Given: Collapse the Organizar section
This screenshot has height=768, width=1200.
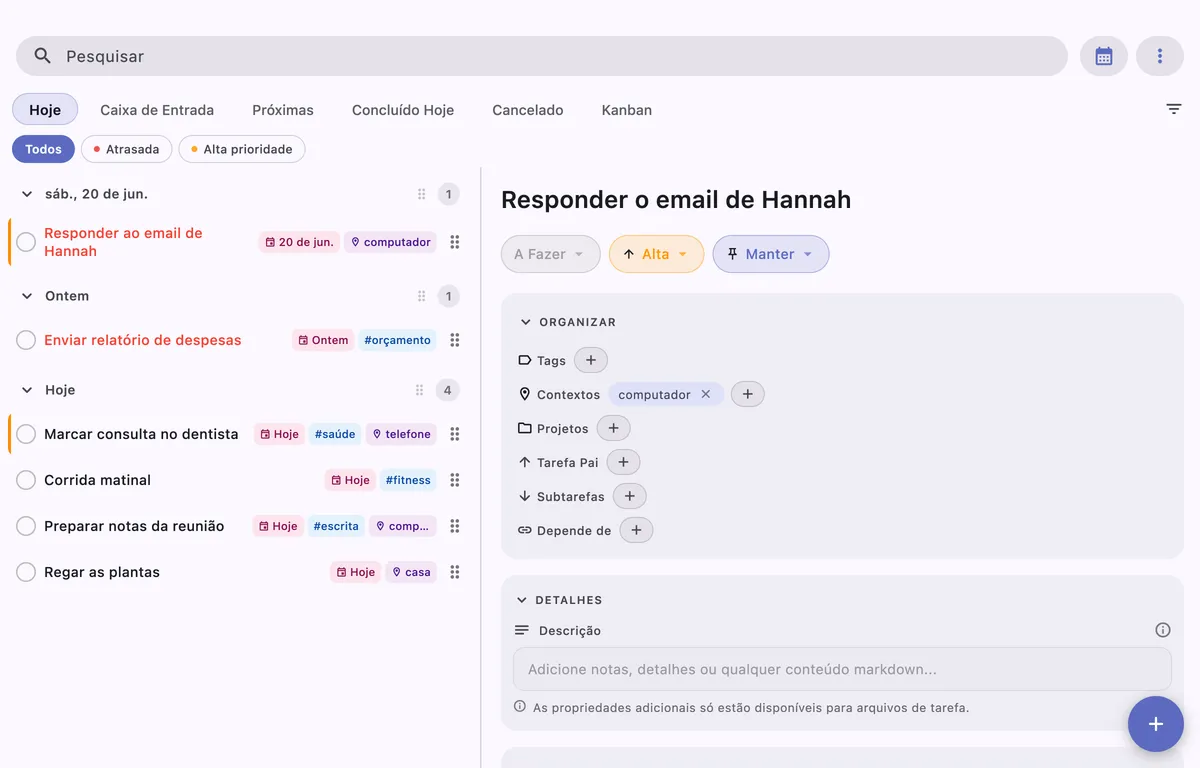Looking at the screenshot, I should coord(568,322).
